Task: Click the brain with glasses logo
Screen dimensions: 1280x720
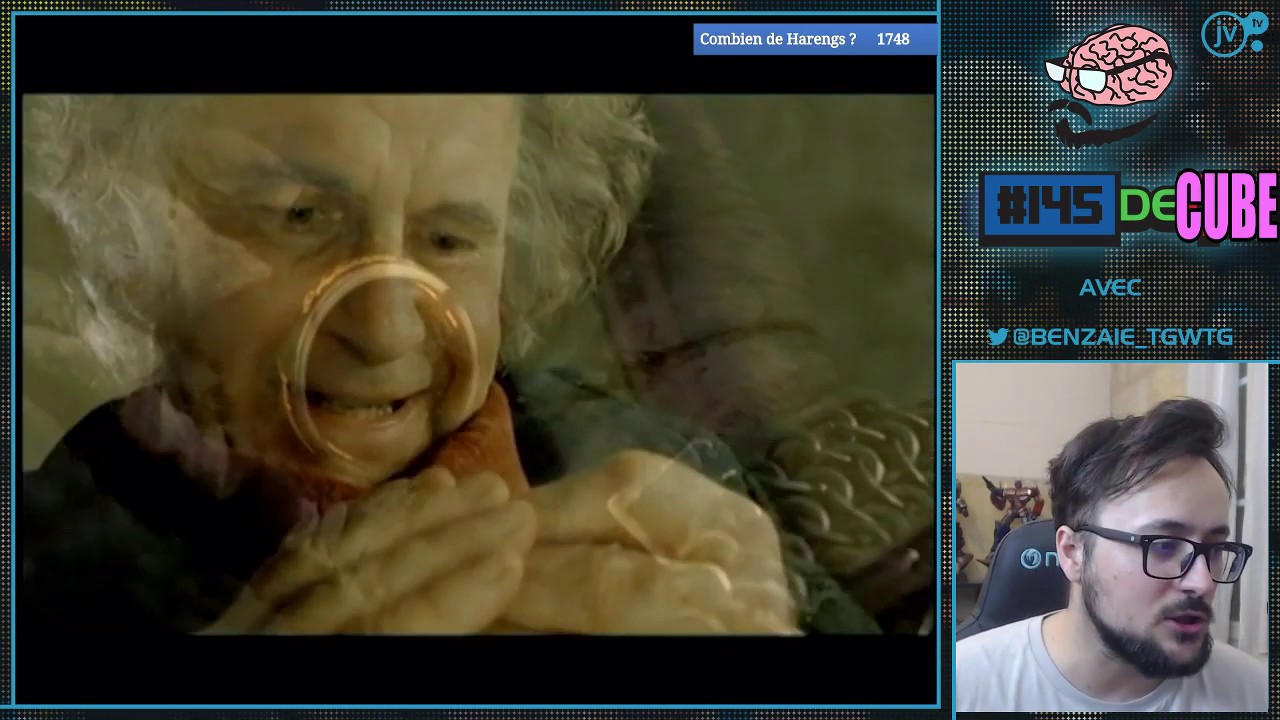Action: click(1111, 83)
